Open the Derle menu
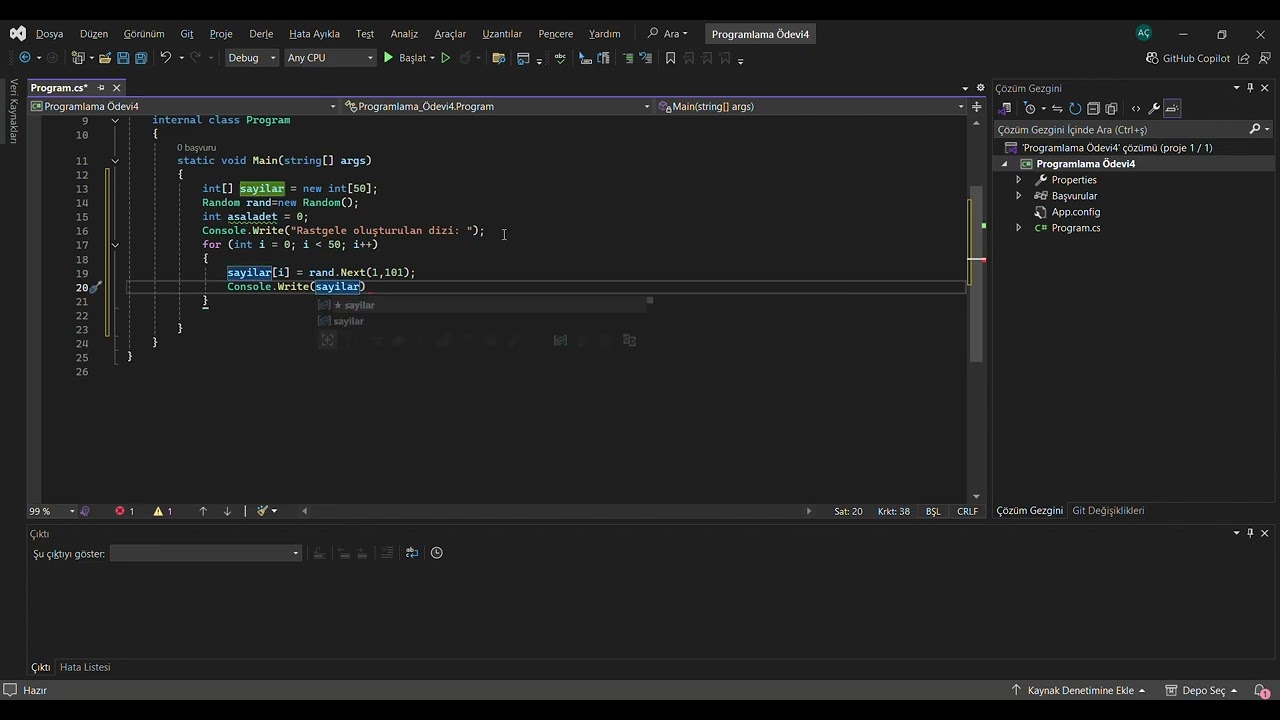1280x720 pixels. coord(261,34)
